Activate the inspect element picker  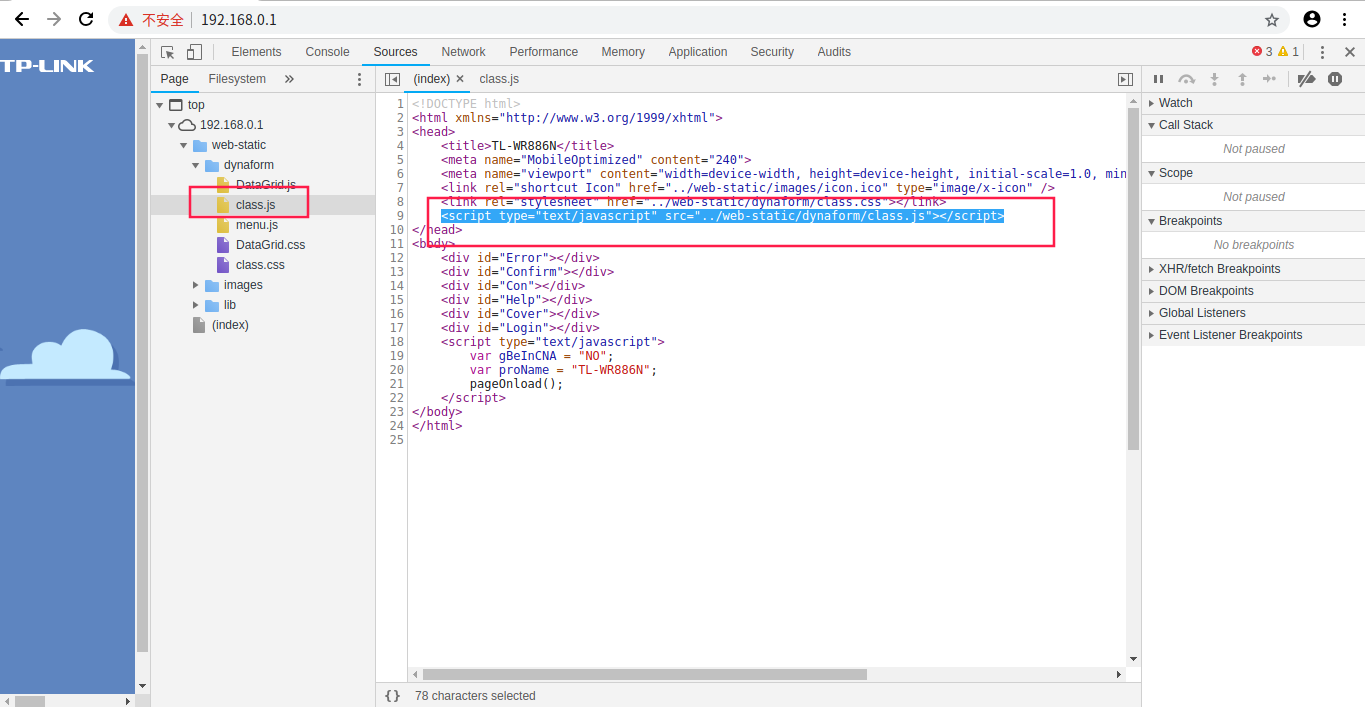tap(167, 52)
